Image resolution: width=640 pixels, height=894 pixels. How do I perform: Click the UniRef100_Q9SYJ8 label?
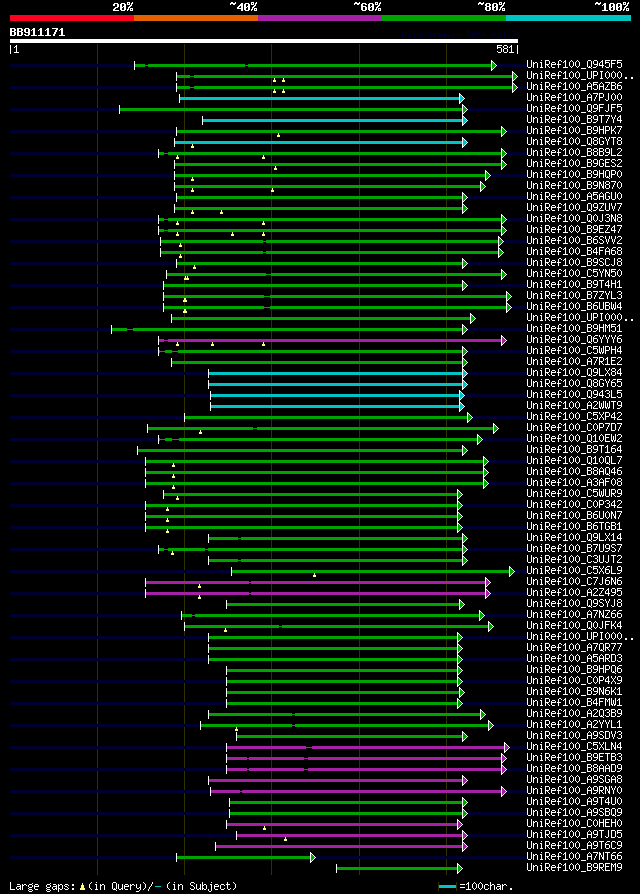coord(574,603)
